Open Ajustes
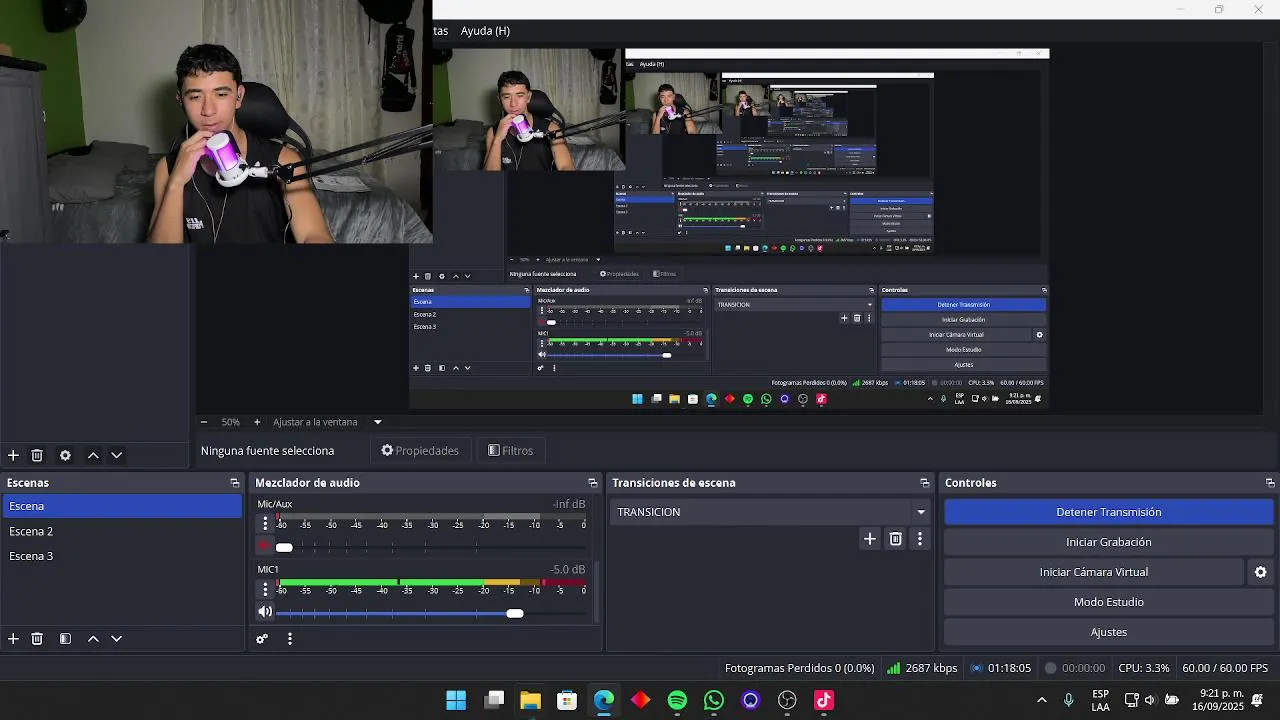The width and height of the screenshot is (1280, 720). [1108, 632]
